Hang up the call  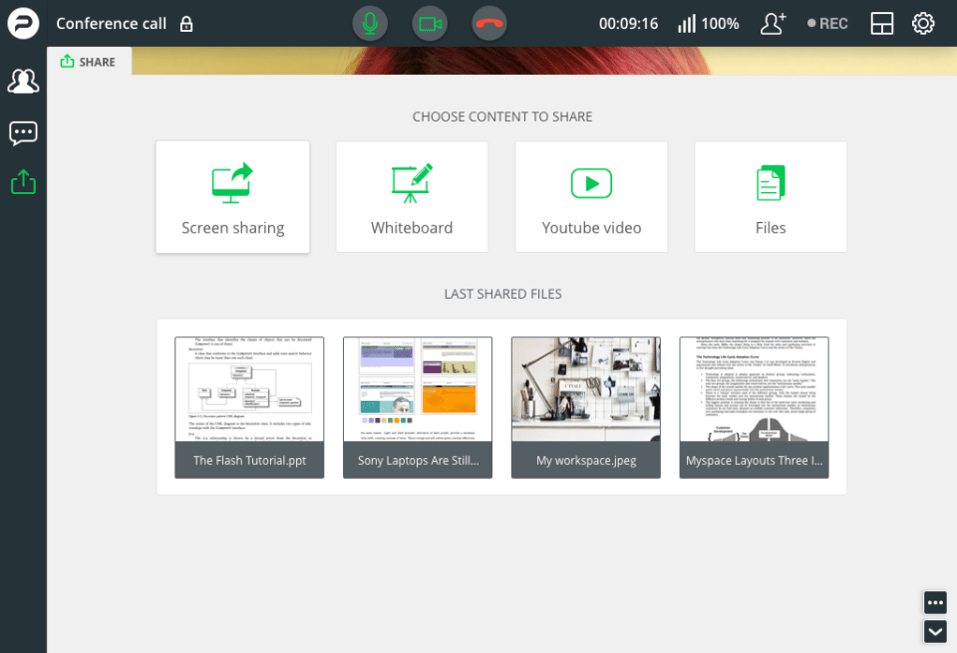point(489,24)
